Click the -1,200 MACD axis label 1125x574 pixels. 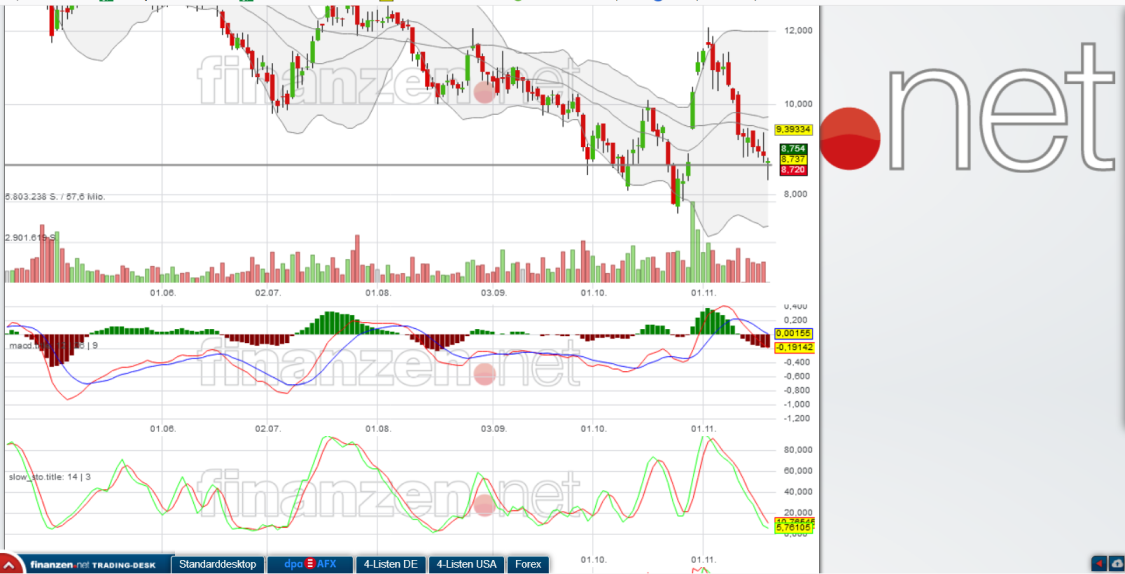click(x=796, y=418)
